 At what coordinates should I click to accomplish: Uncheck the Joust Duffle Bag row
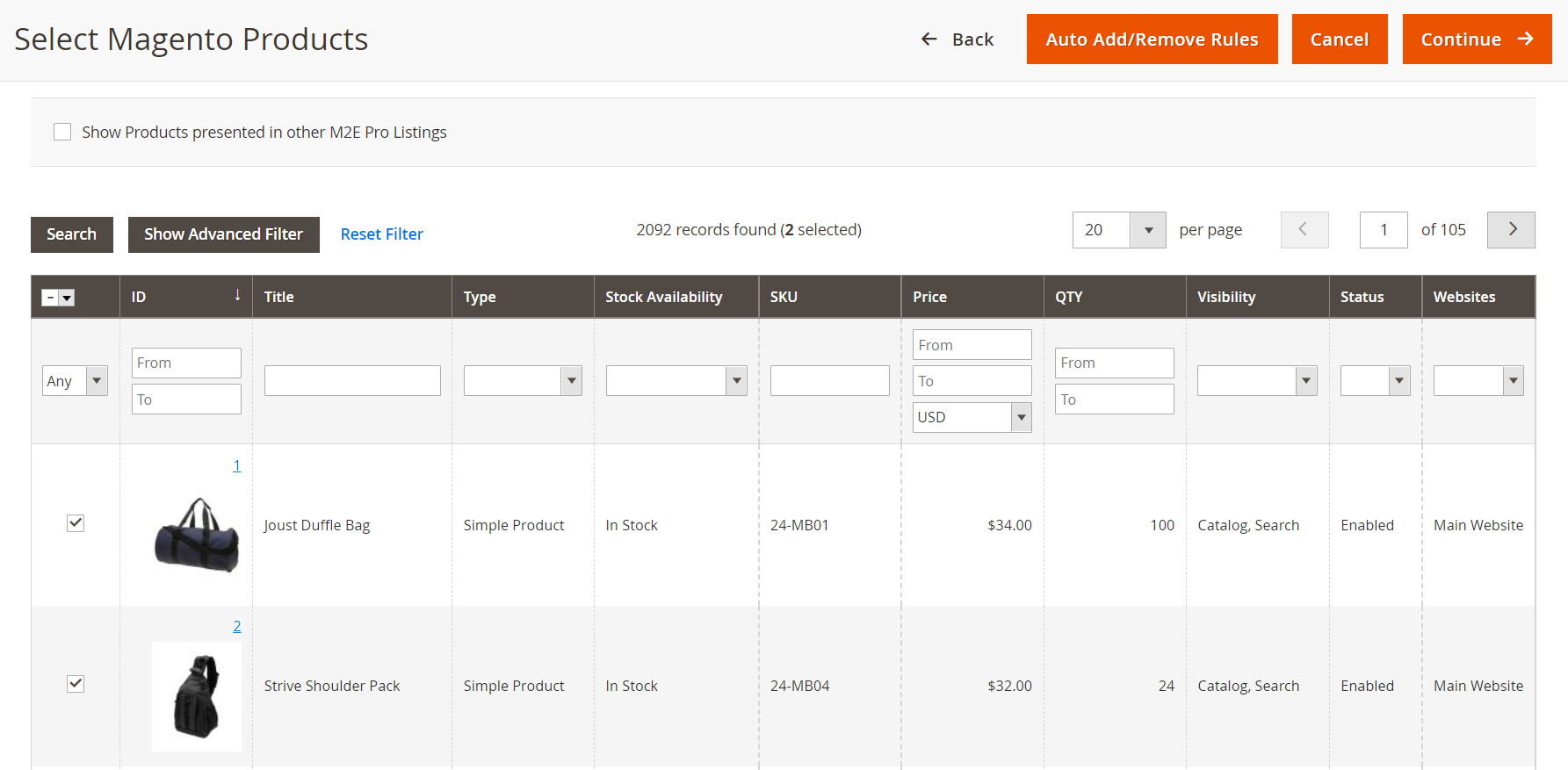point(76,523)
